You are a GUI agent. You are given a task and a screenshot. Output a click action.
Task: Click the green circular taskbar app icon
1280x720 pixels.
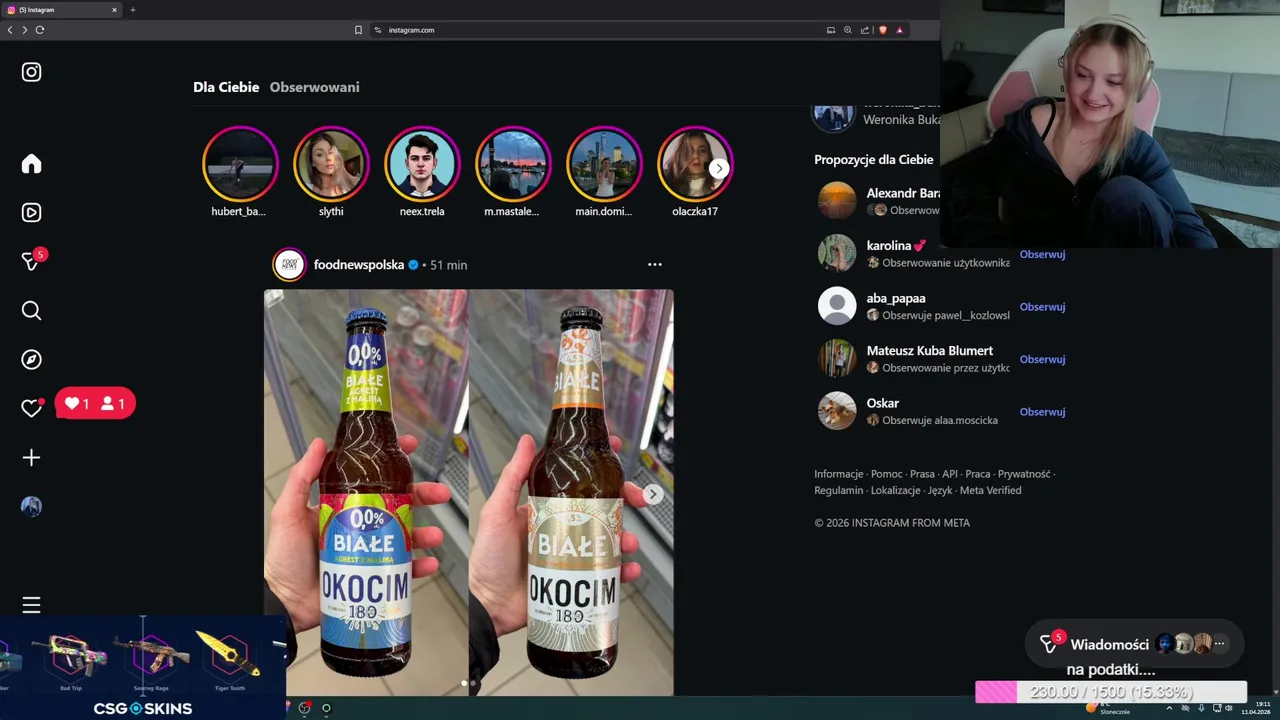326,708
